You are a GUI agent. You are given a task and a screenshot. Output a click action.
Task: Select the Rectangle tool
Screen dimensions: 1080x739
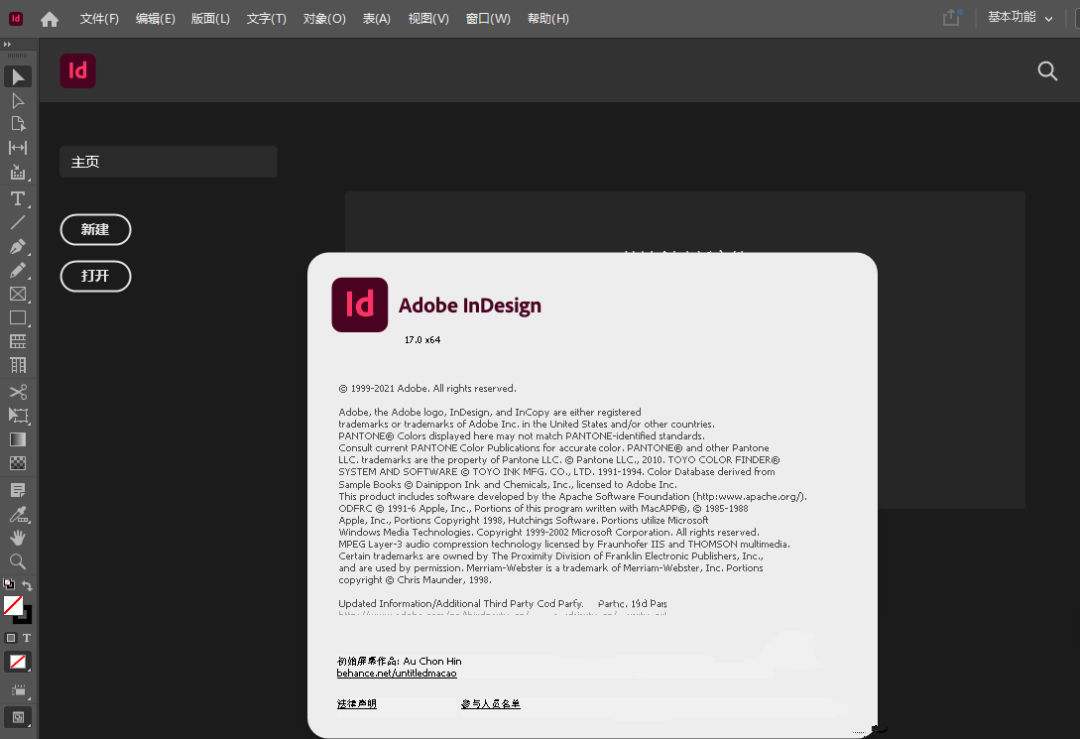tap(18, 318)
